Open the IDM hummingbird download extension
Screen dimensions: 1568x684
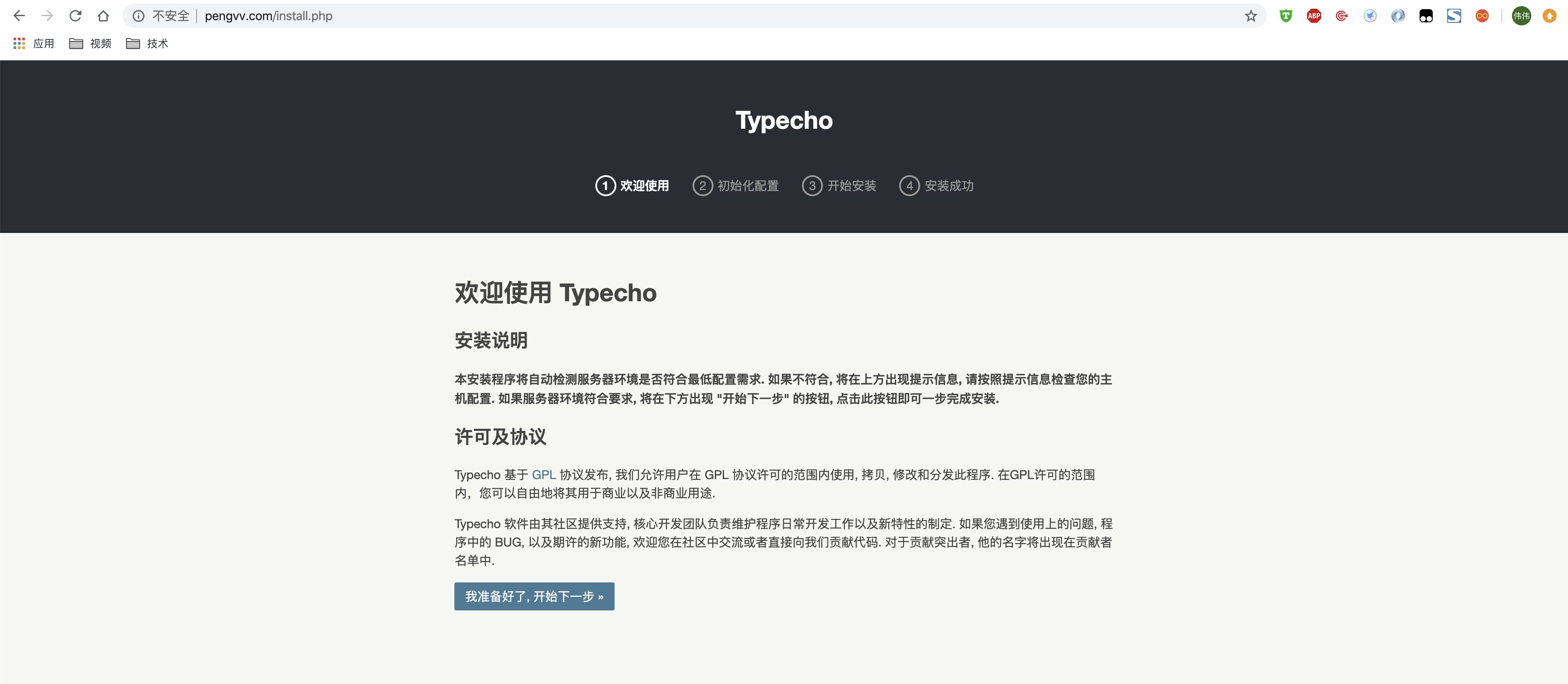(1370, 16)
